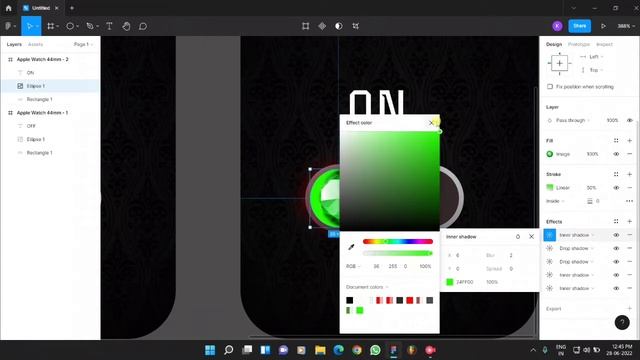The width and height of the screenshot is (640, 360).
Task: Open the Page 1 dropdown
Action: [83, 44]
